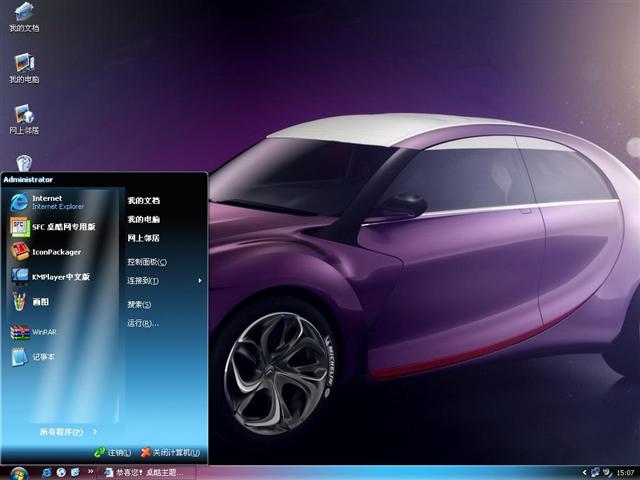
Task: Click 关闭计算机 (Shut Down) button
Action: click(x=172, y=453)
